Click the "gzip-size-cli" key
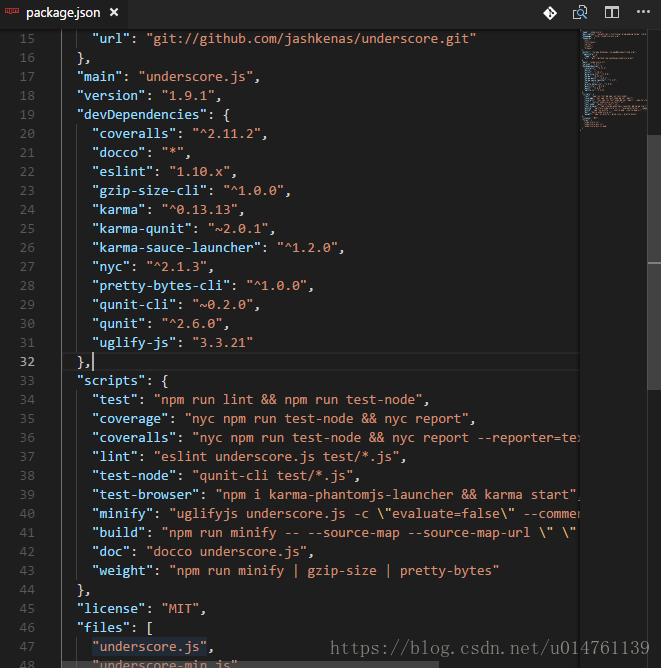The width and height of the screenshot is (661, 668). coord(149,190)
